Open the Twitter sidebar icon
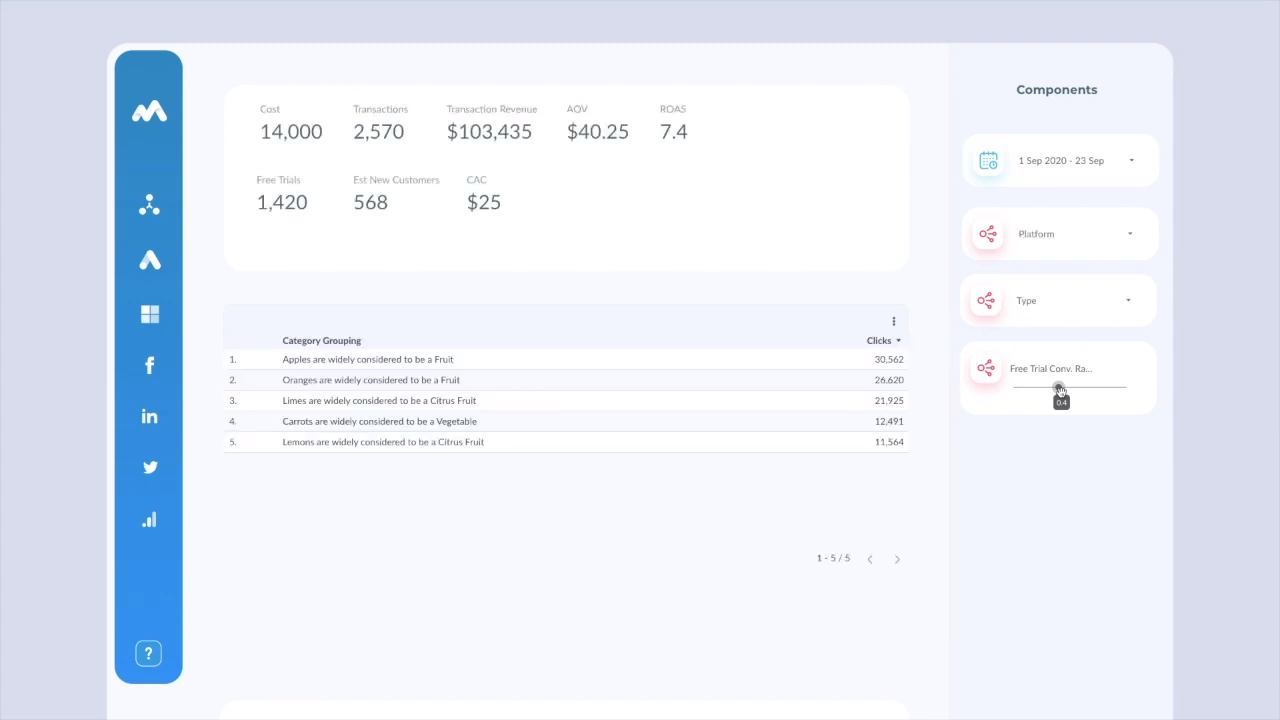 tap(149, 467)
